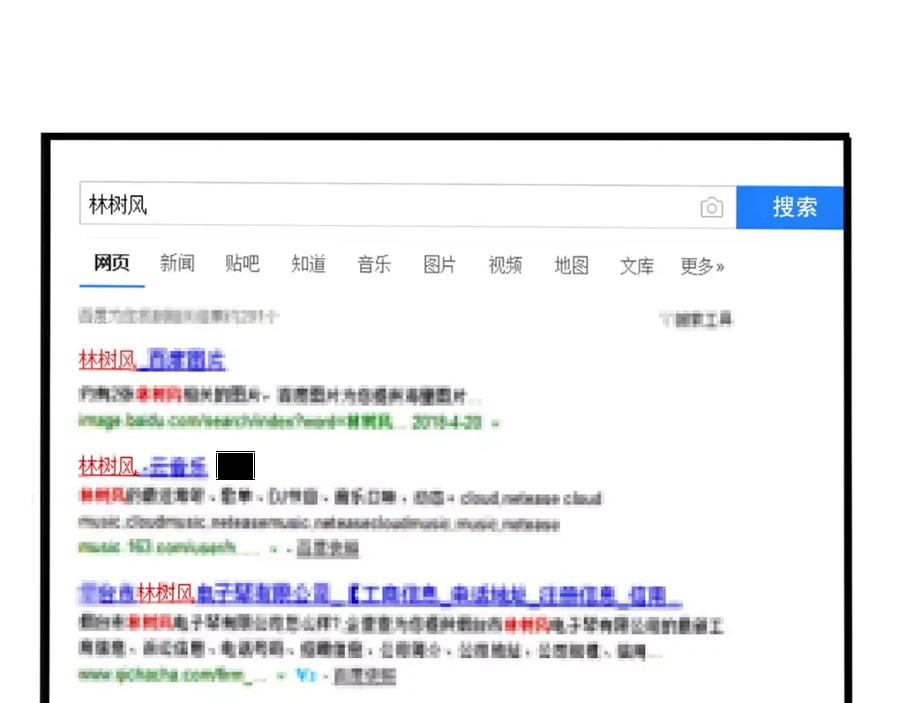Click the camera image-search icon
Viewport: 900px width, 703px height.
coord(712,207)
